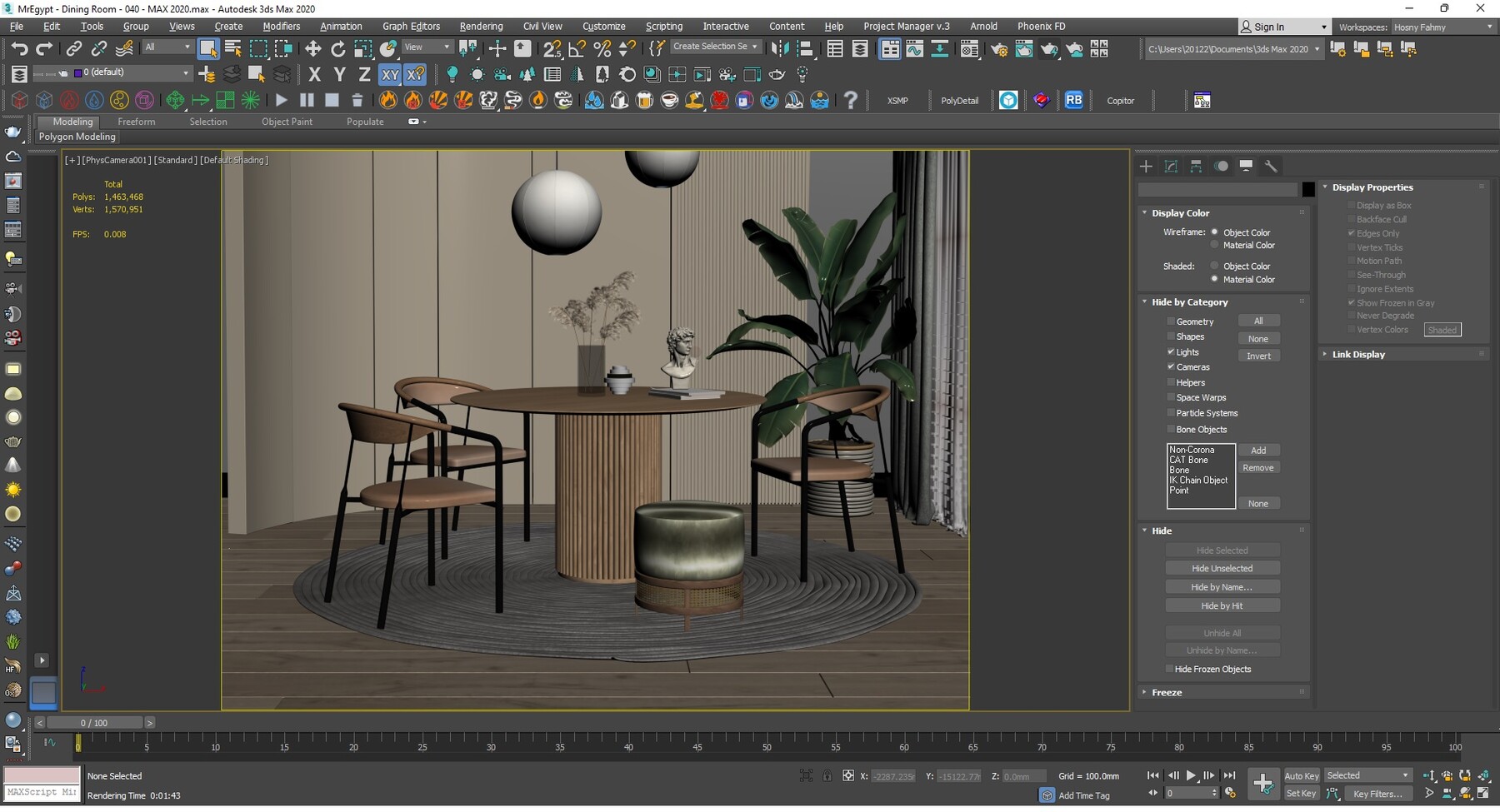
Task: Uncheck Lights under Hide by Category
Action: click(x=1172, y=351)
